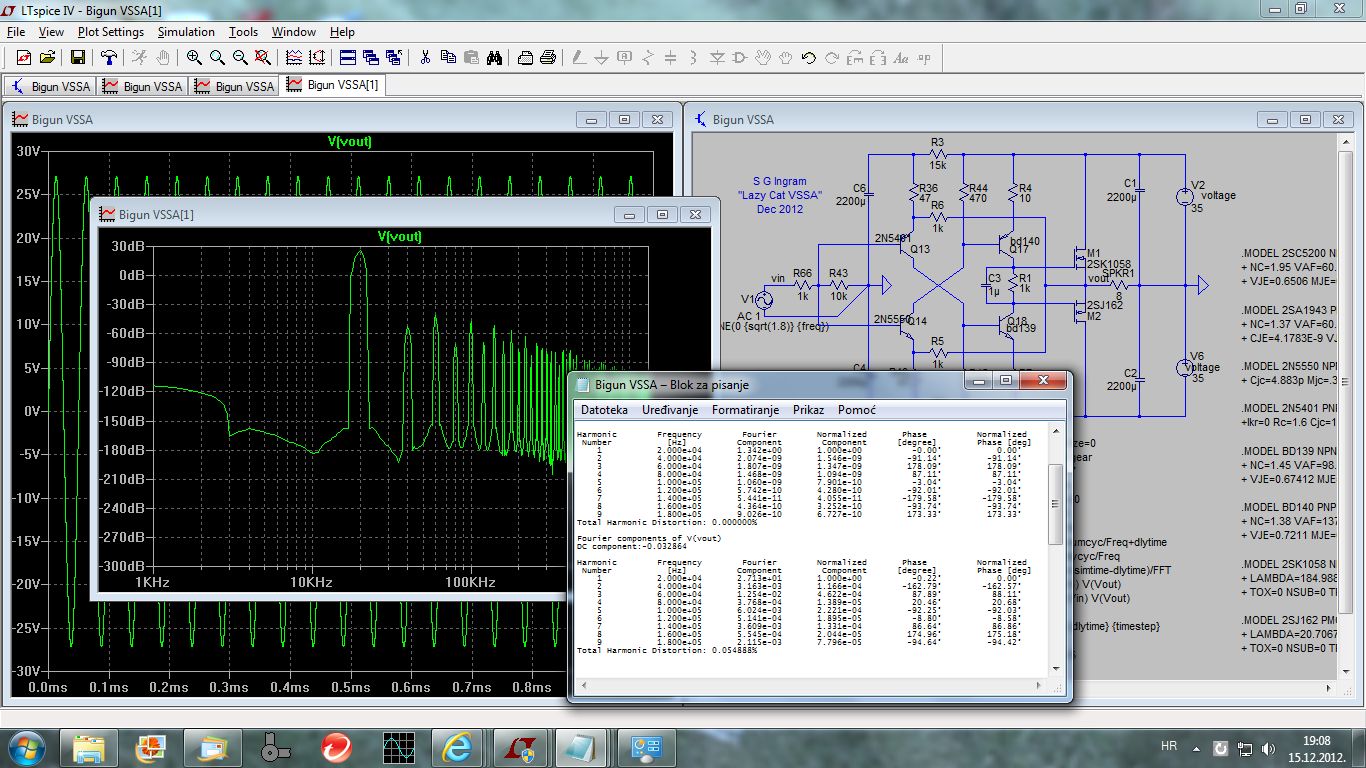The image size is (1366, 768).
Task: Open the Windows Start button
Action: pyautogui.click(x=25, y=747)
